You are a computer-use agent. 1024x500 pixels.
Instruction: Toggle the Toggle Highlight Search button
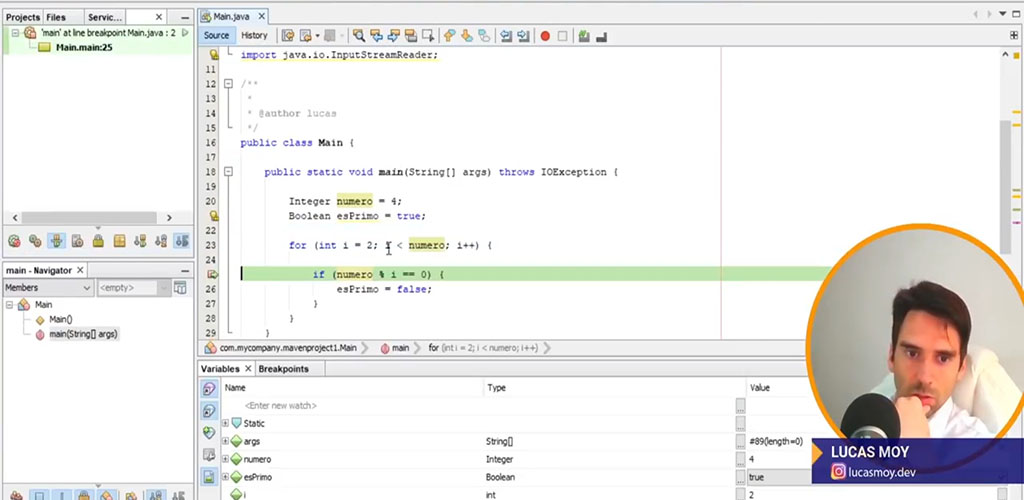(413, 36)
